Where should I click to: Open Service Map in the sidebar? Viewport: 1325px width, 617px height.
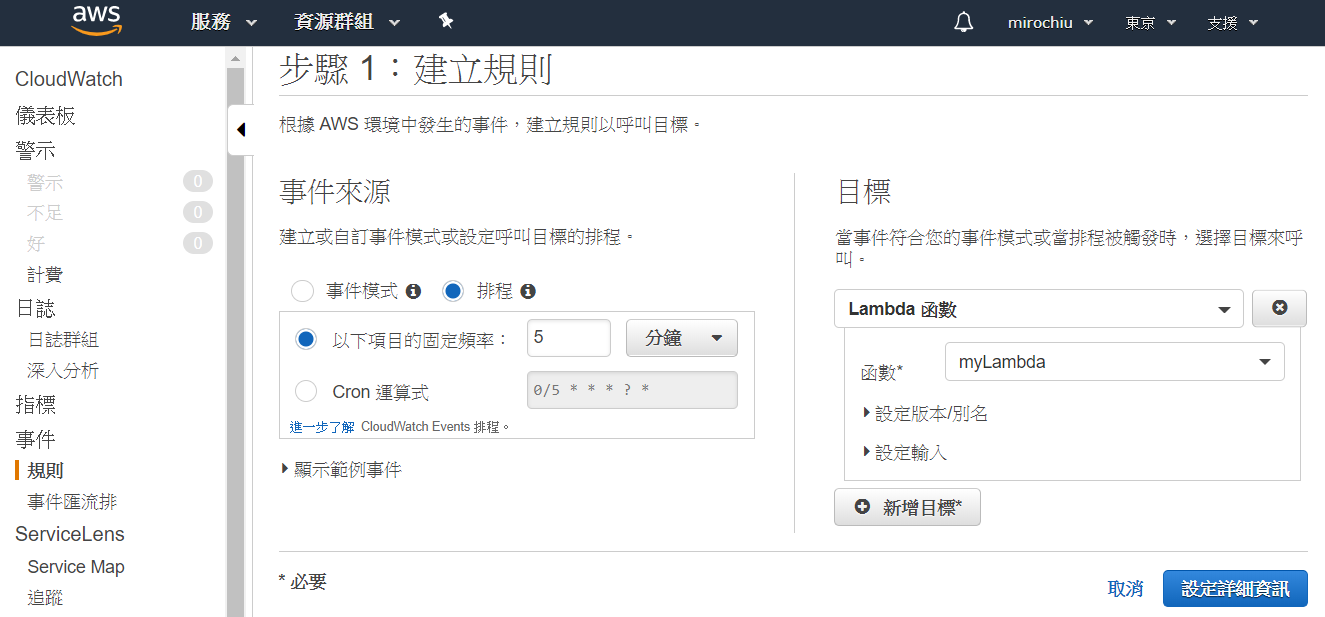coord(76,567)
